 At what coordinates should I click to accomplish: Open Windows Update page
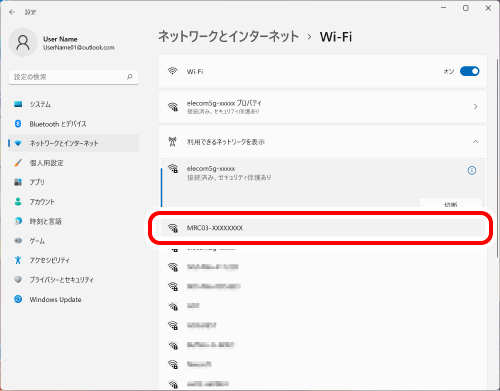pyautogui.click(x=74, y=299)
